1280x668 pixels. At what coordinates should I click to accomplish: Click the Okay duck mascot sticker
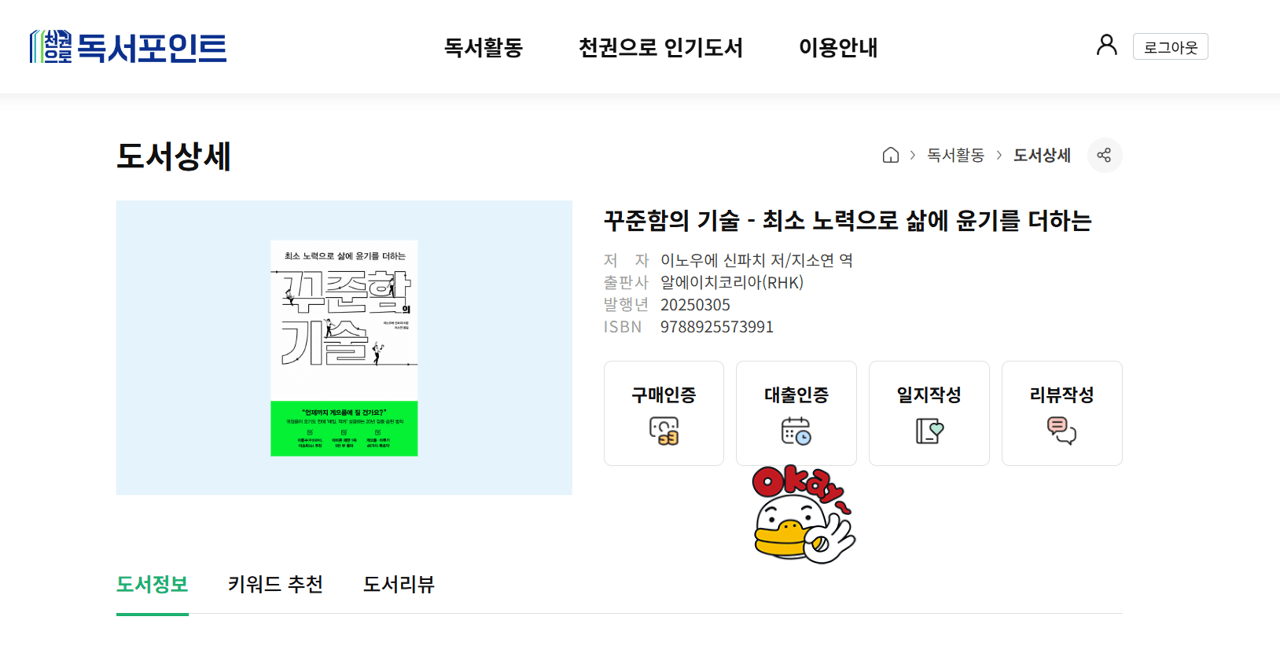tap(804, 515)
